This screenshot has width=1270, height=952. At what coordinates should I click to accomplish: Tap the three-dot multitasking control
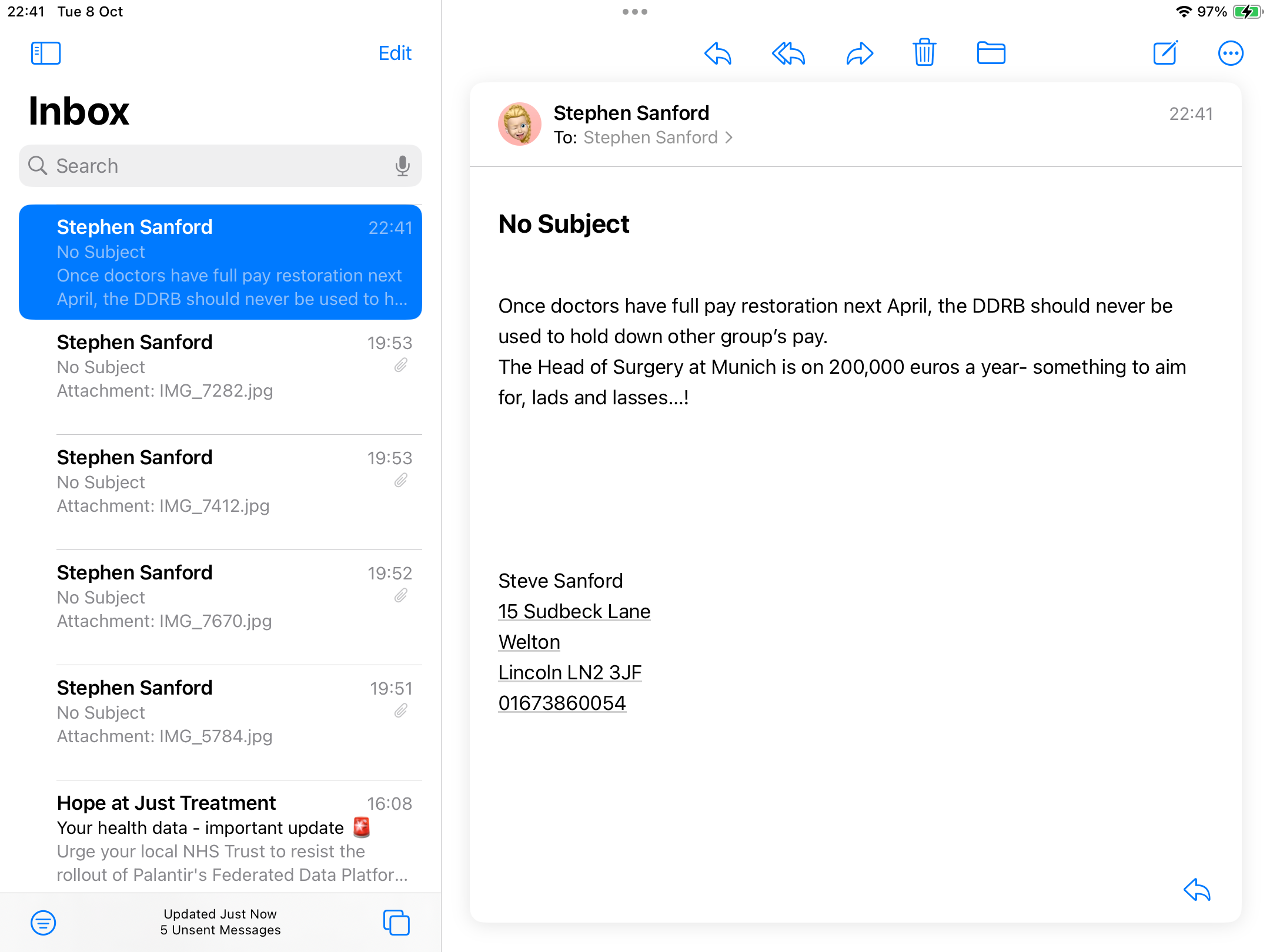[x=635, y=12]
